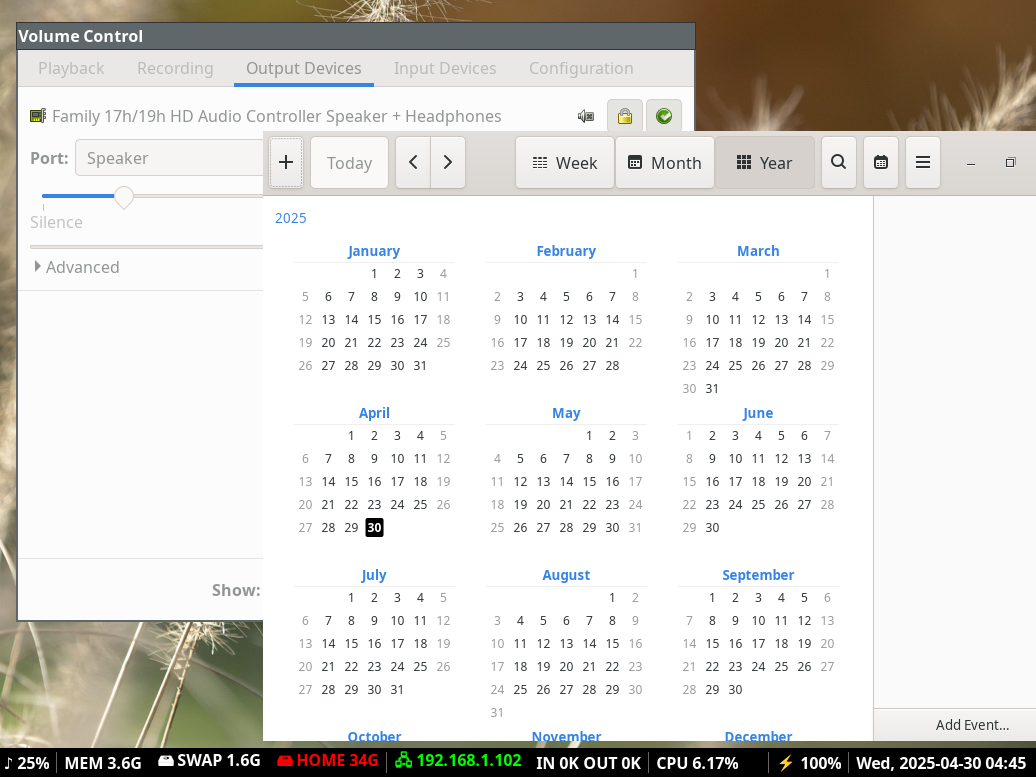
Task: Select Output Devices tab
Action: (304, 68)
